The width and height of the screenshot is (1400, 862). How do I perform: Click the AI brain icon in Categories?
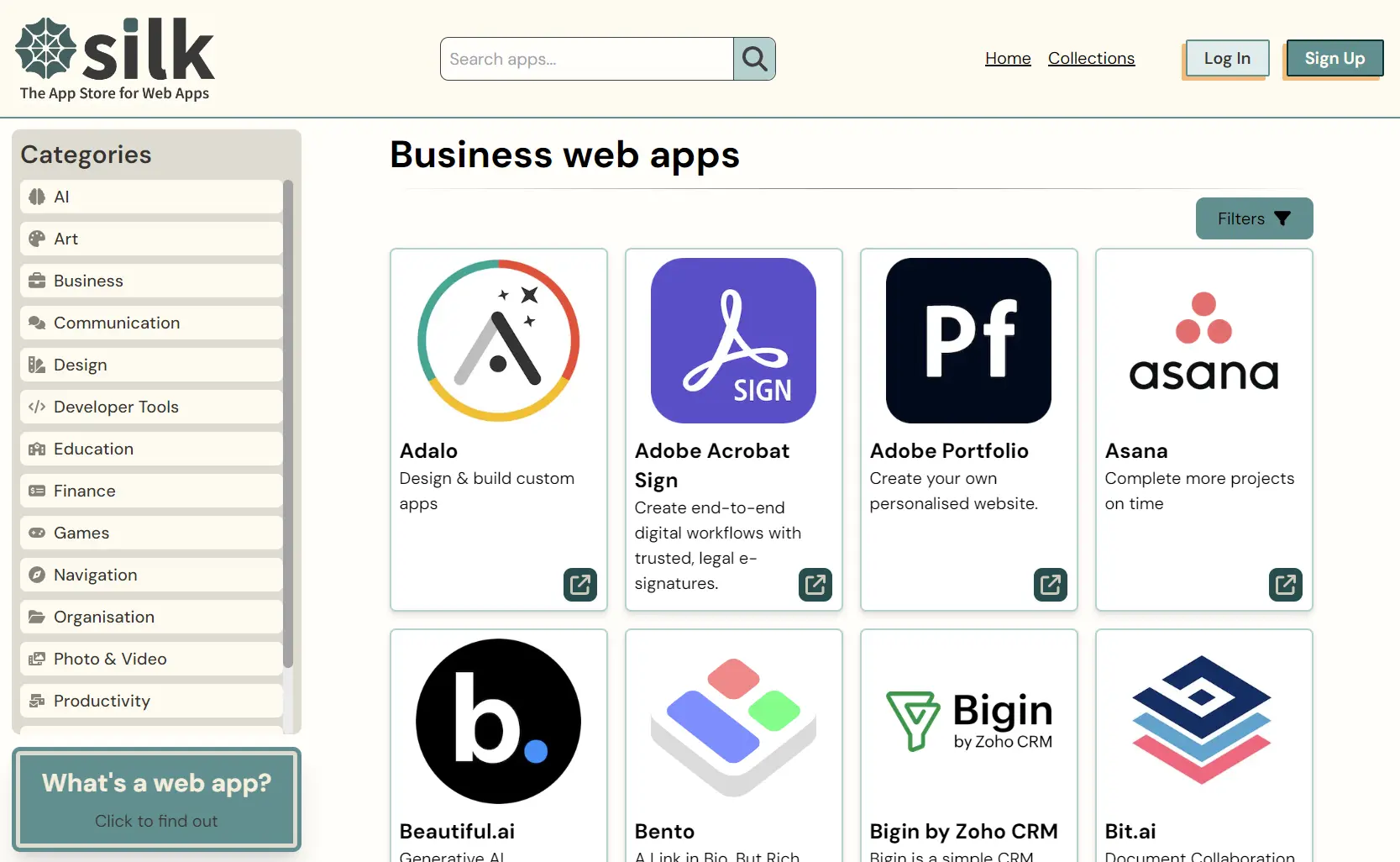click(x=37, y=197)
